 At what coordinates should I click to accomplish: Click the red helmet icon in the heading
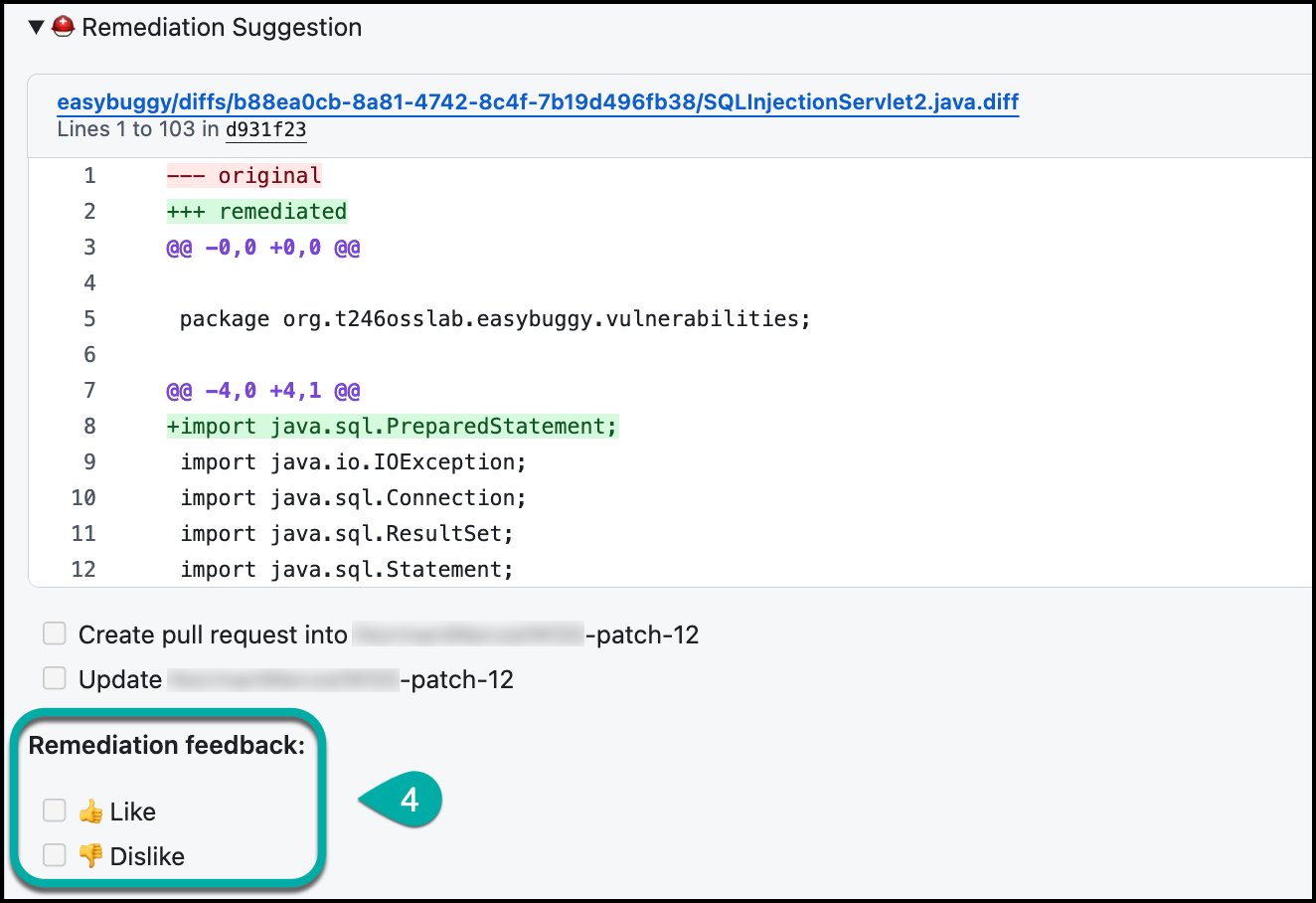coord(64,27)
